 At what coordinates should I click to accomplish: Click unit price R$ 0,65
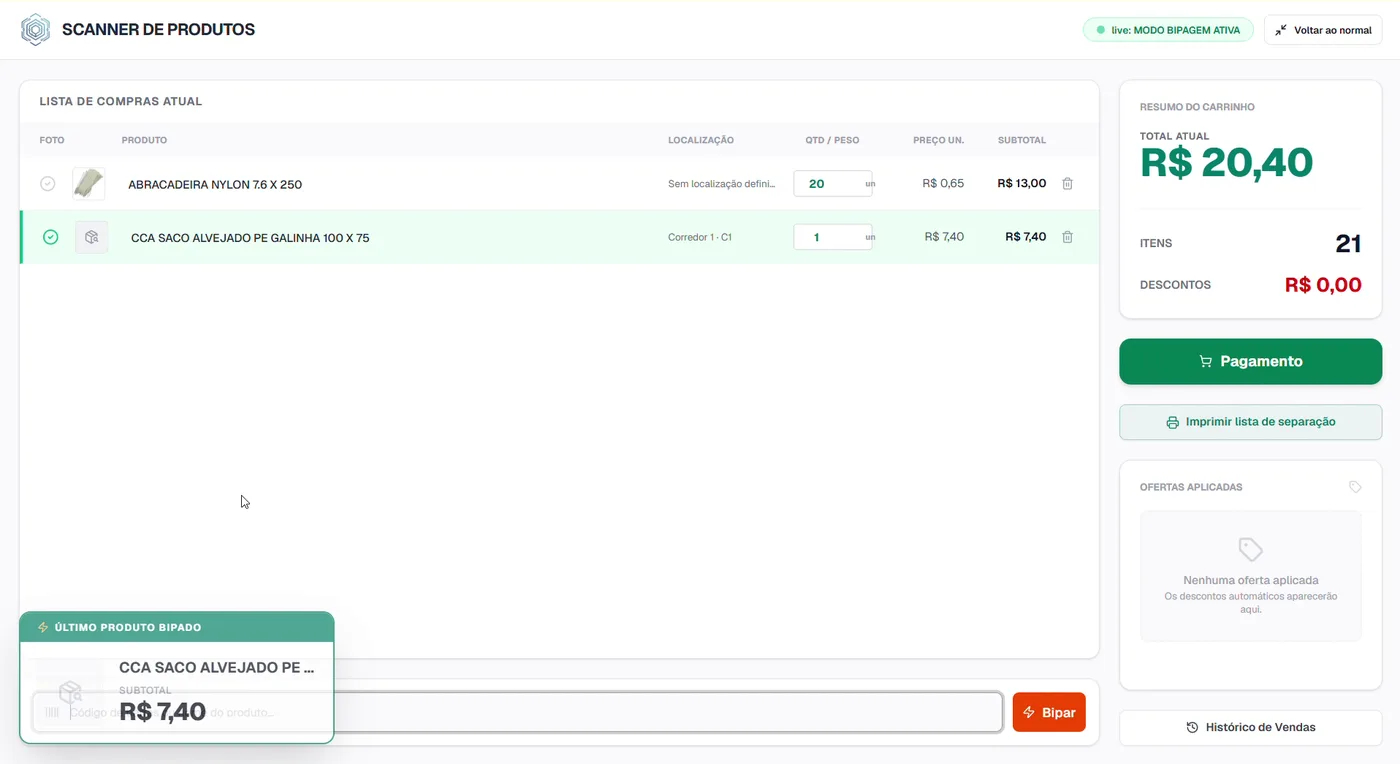pos(943,183)
